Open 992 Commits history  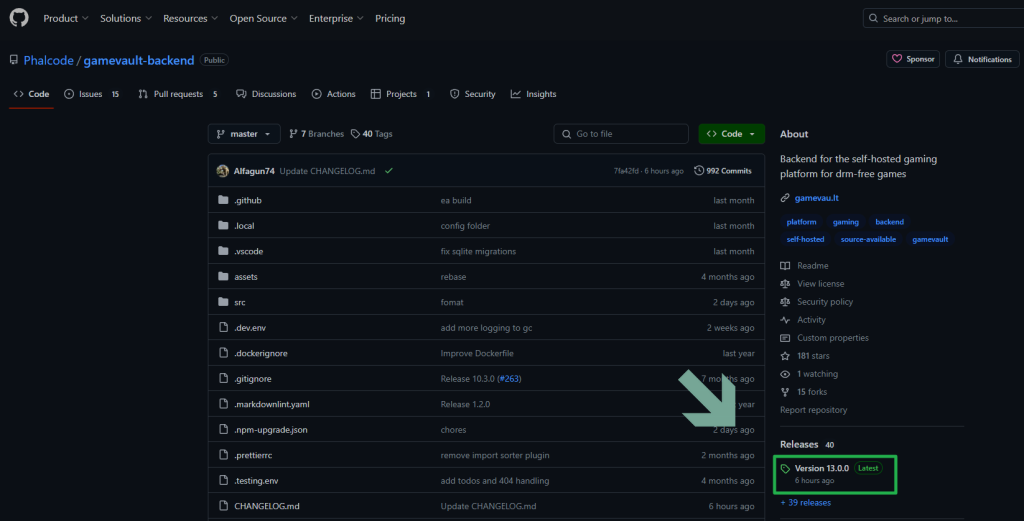pyautogui.click(x=723, y=171)
